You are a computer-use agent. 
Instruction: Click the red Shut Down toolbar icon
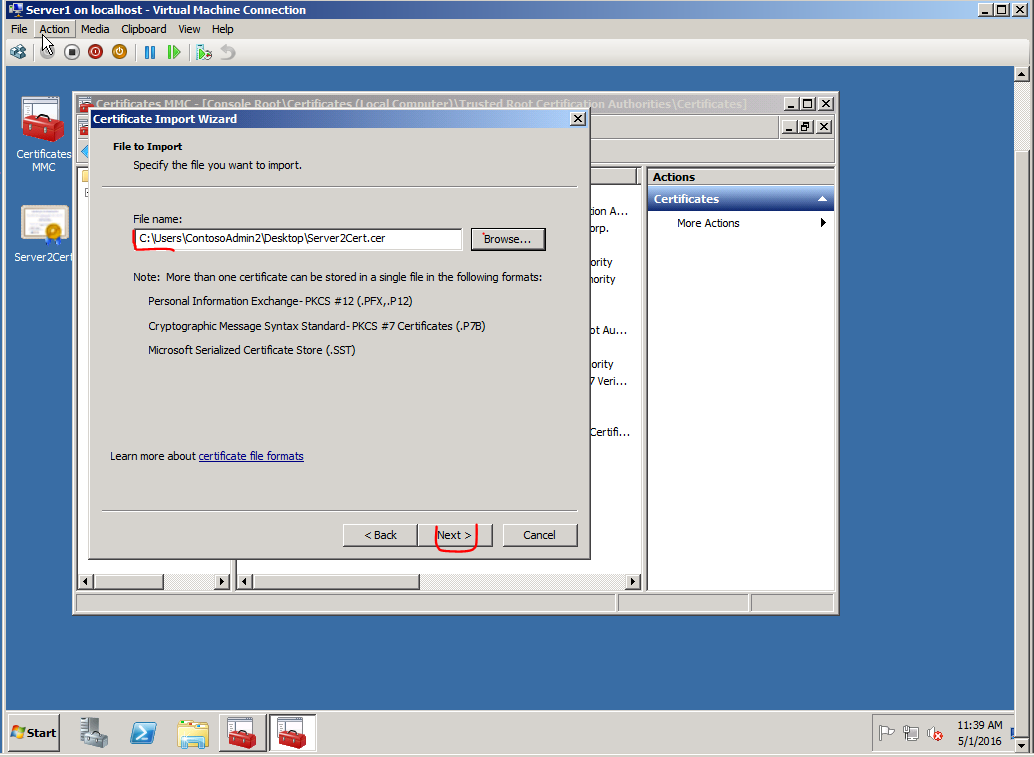[x=96, y=52]
